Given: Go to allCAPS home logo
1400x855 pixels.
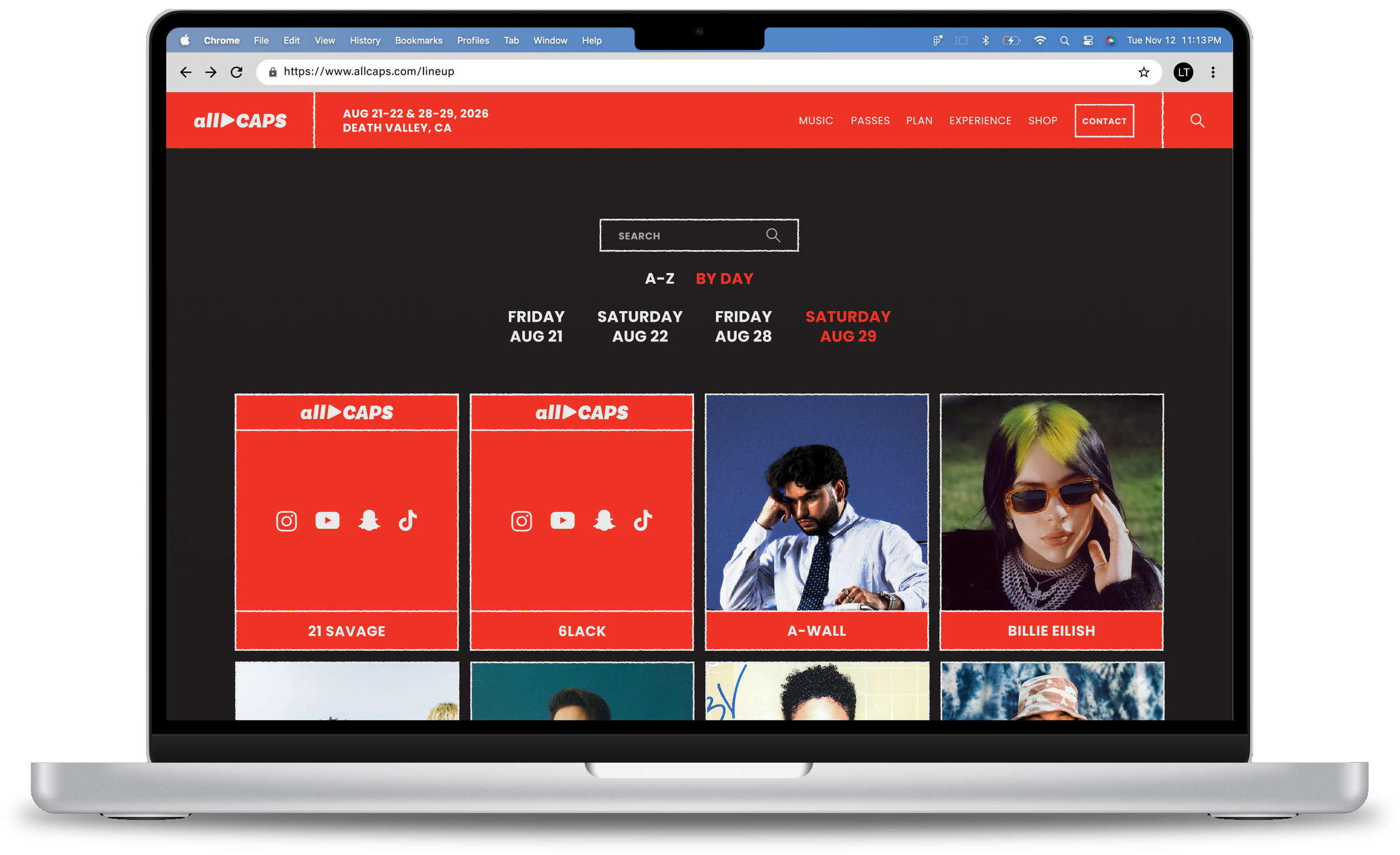Looking at the screenshot, I should click(240, 120).
